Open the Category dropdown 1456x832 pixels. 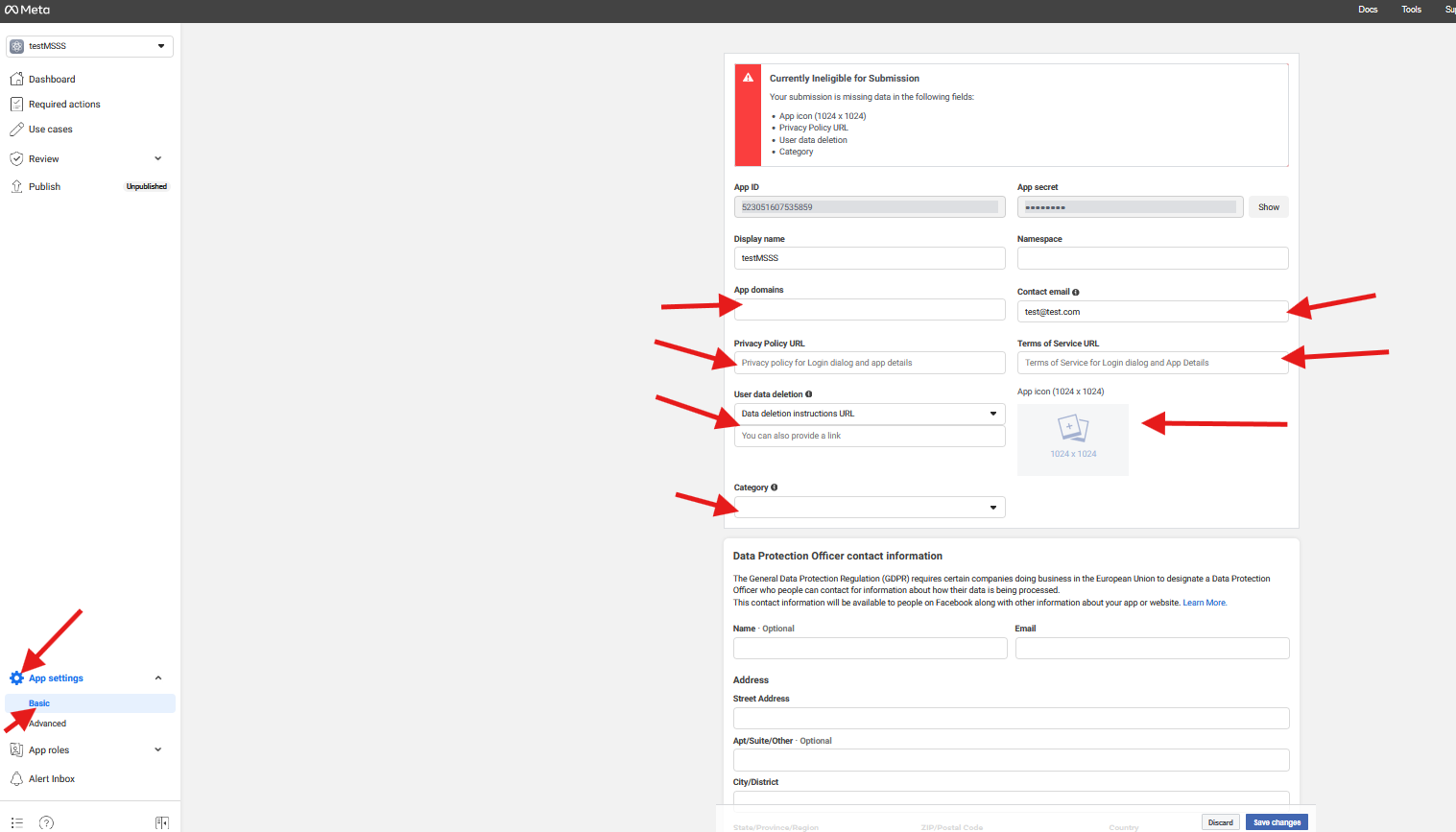click(870, 508)
